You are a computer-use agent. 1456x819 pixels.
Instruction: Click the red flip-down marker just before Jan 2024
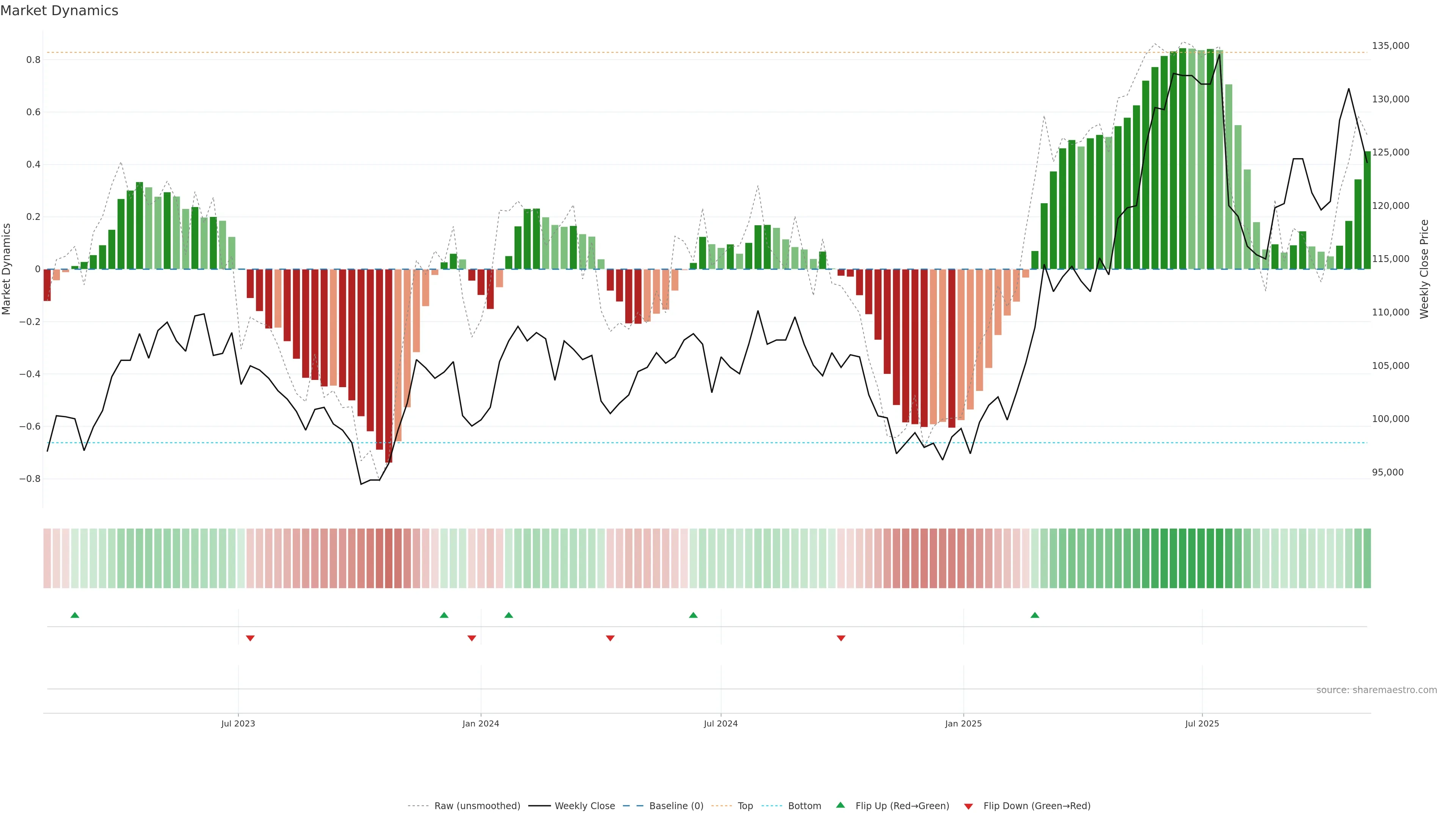click(472, 638)
